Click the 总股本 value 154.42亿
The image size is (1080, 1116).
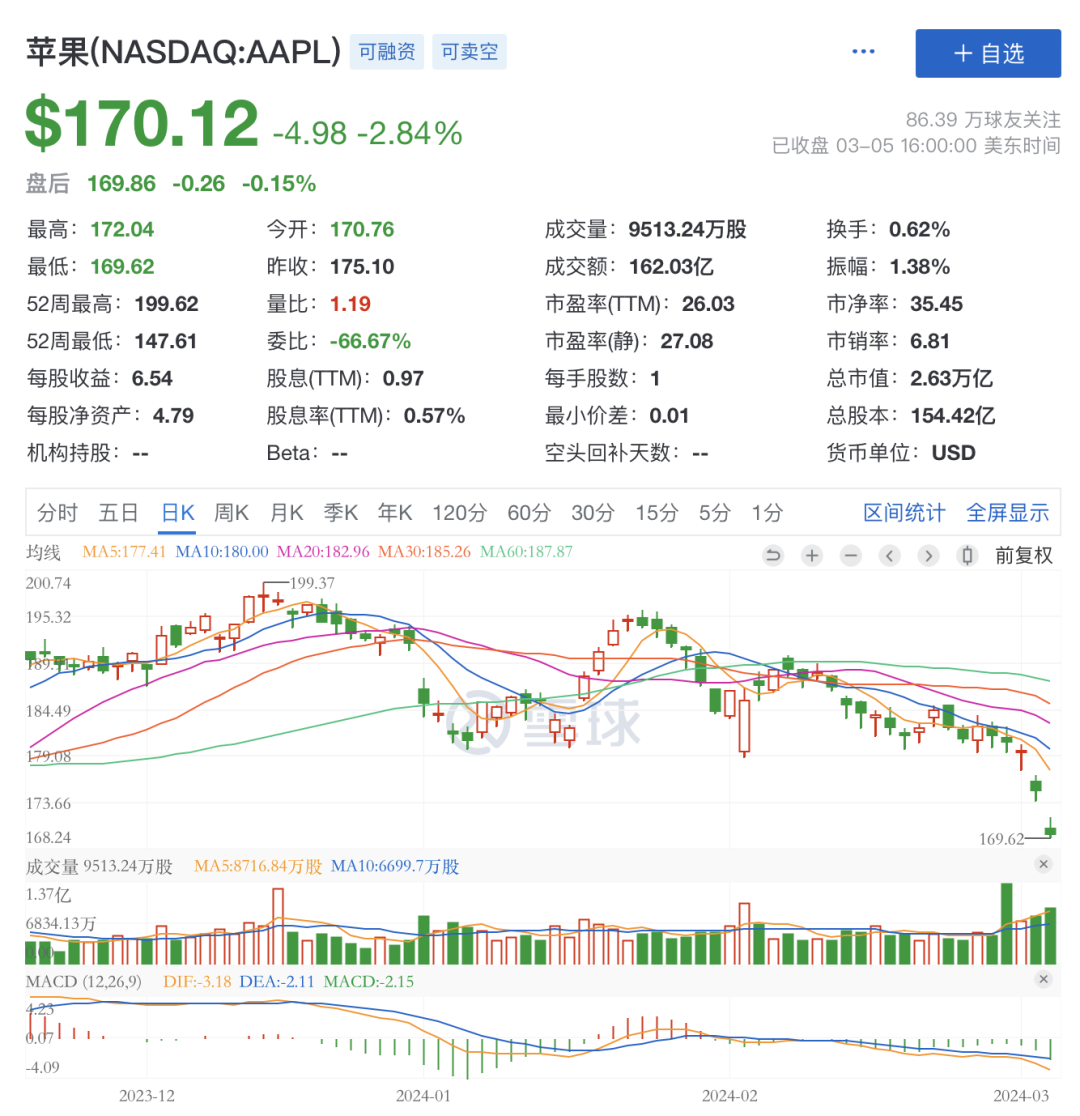pos(953,416)
